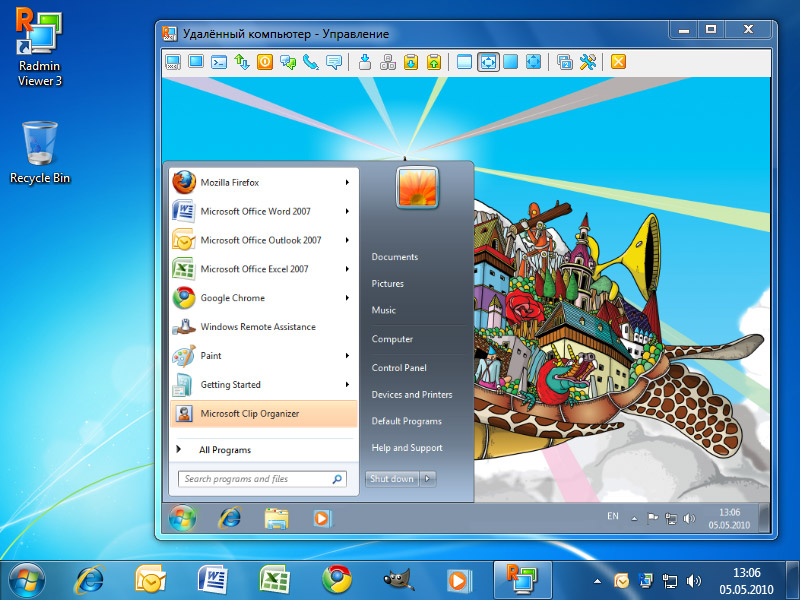
Task: Switch to normal window view mode
Action: (x=464, y=62)
